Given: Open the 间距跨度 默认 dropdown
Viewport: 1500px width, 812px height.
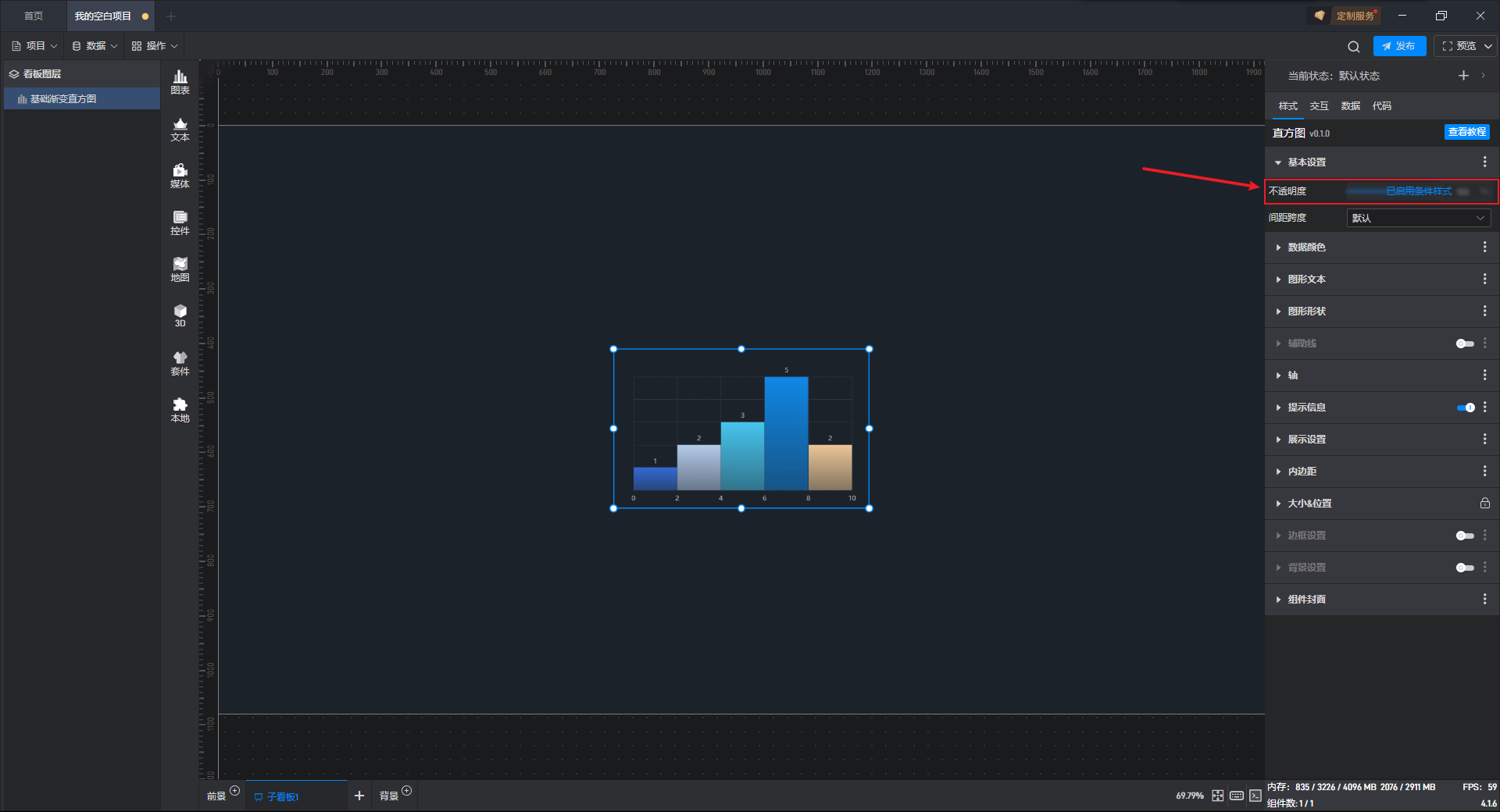Looking at the screenshot, I should tap(1418, 218).
